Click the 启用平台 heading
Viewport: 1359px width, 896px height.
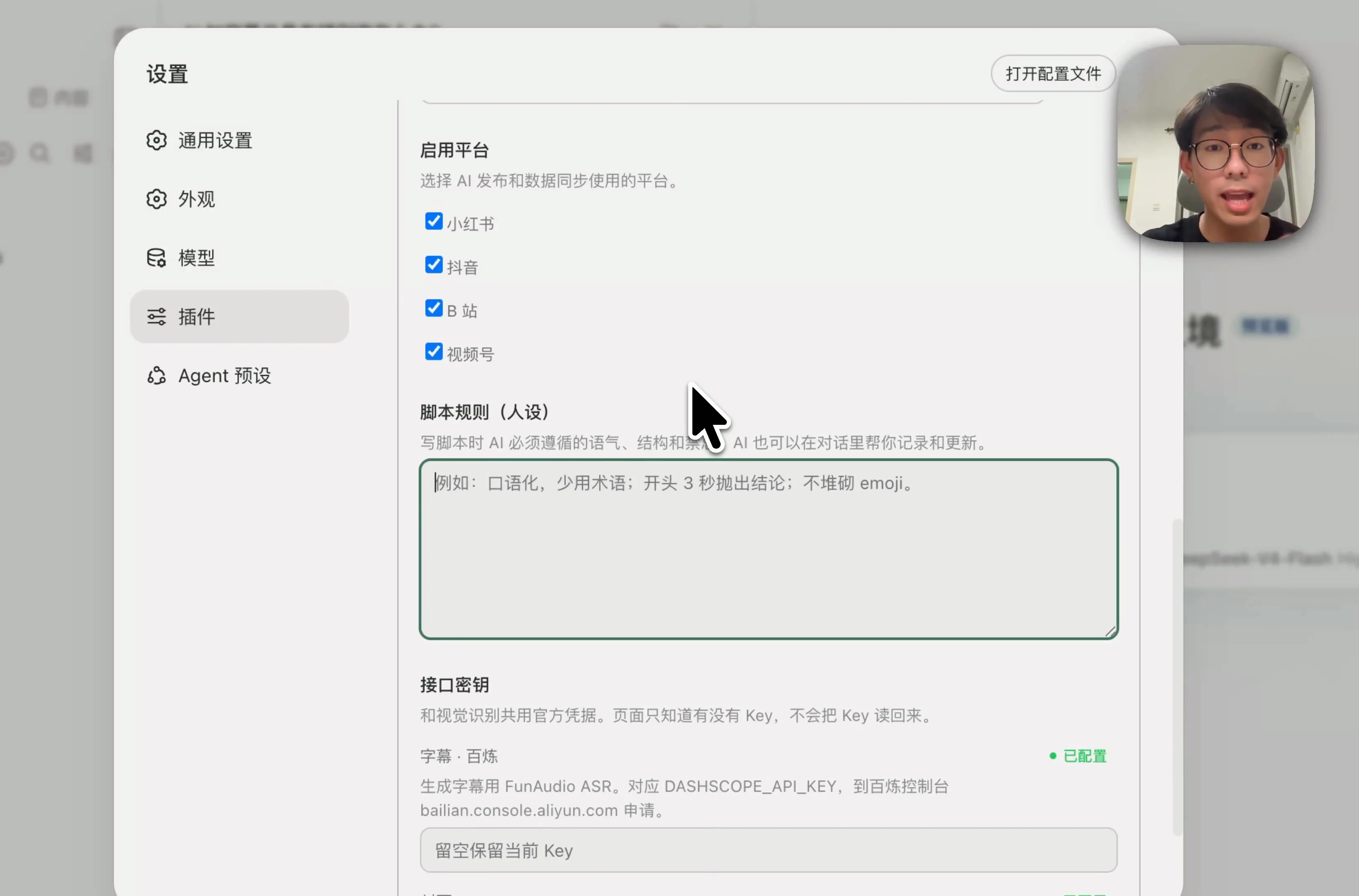point(454,150)
